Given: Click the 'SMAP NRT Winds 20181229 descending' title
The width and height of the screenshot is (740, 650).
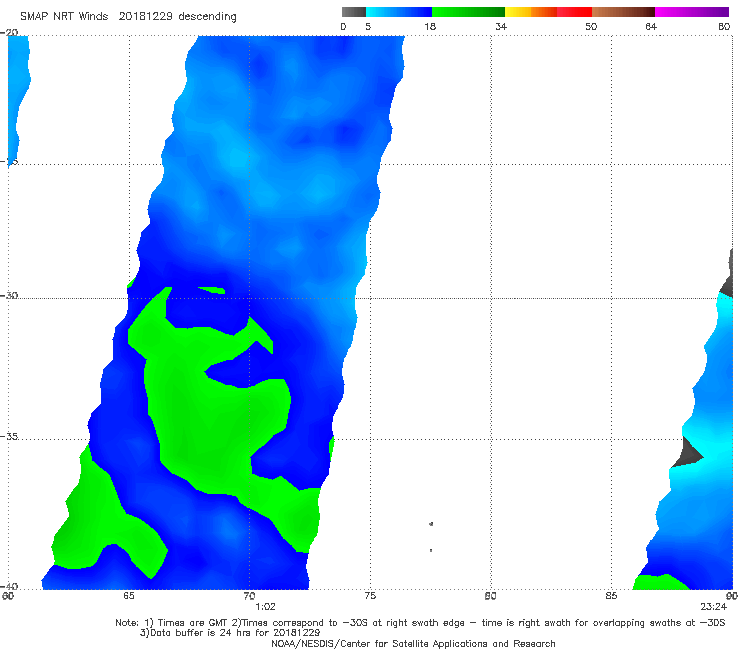Looking at the screenshot, I should [128, 17].
